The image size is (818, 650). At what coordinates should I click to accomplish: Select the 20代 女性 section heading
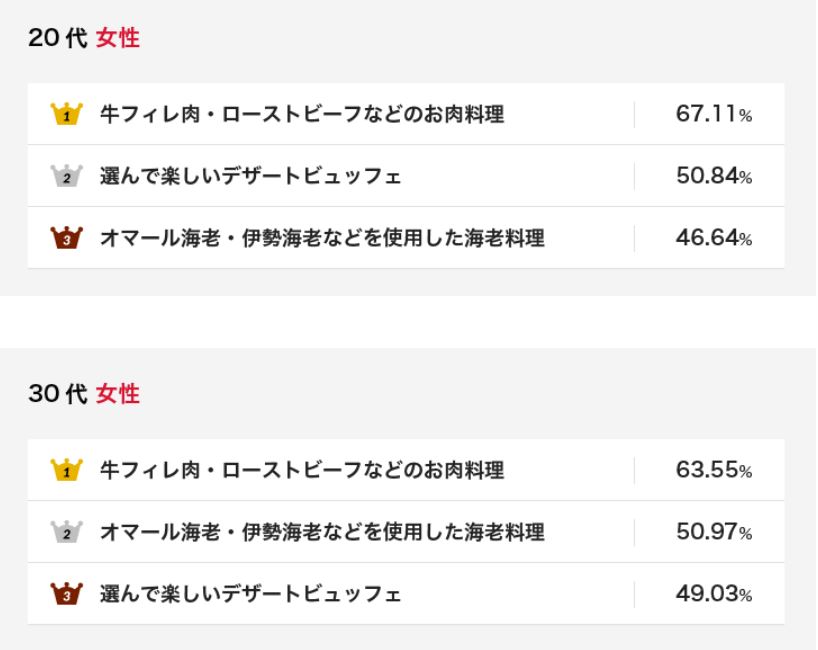point(84,39)
